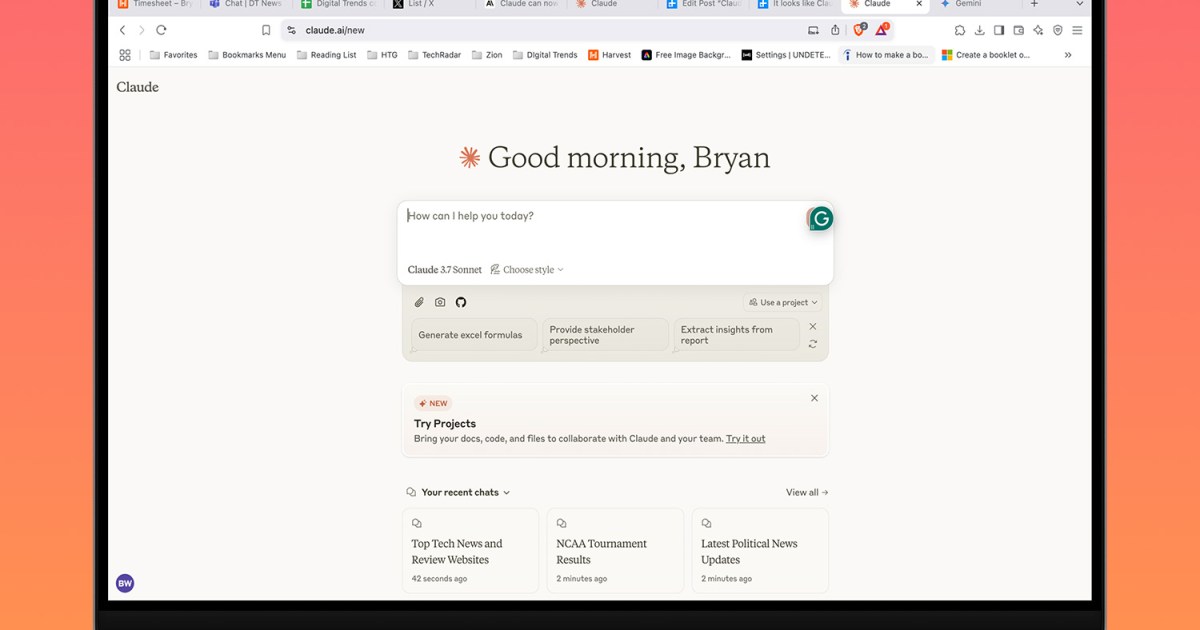Expand the Use a project dropdown
This screenshot has width=1200, height=630.
783,302
